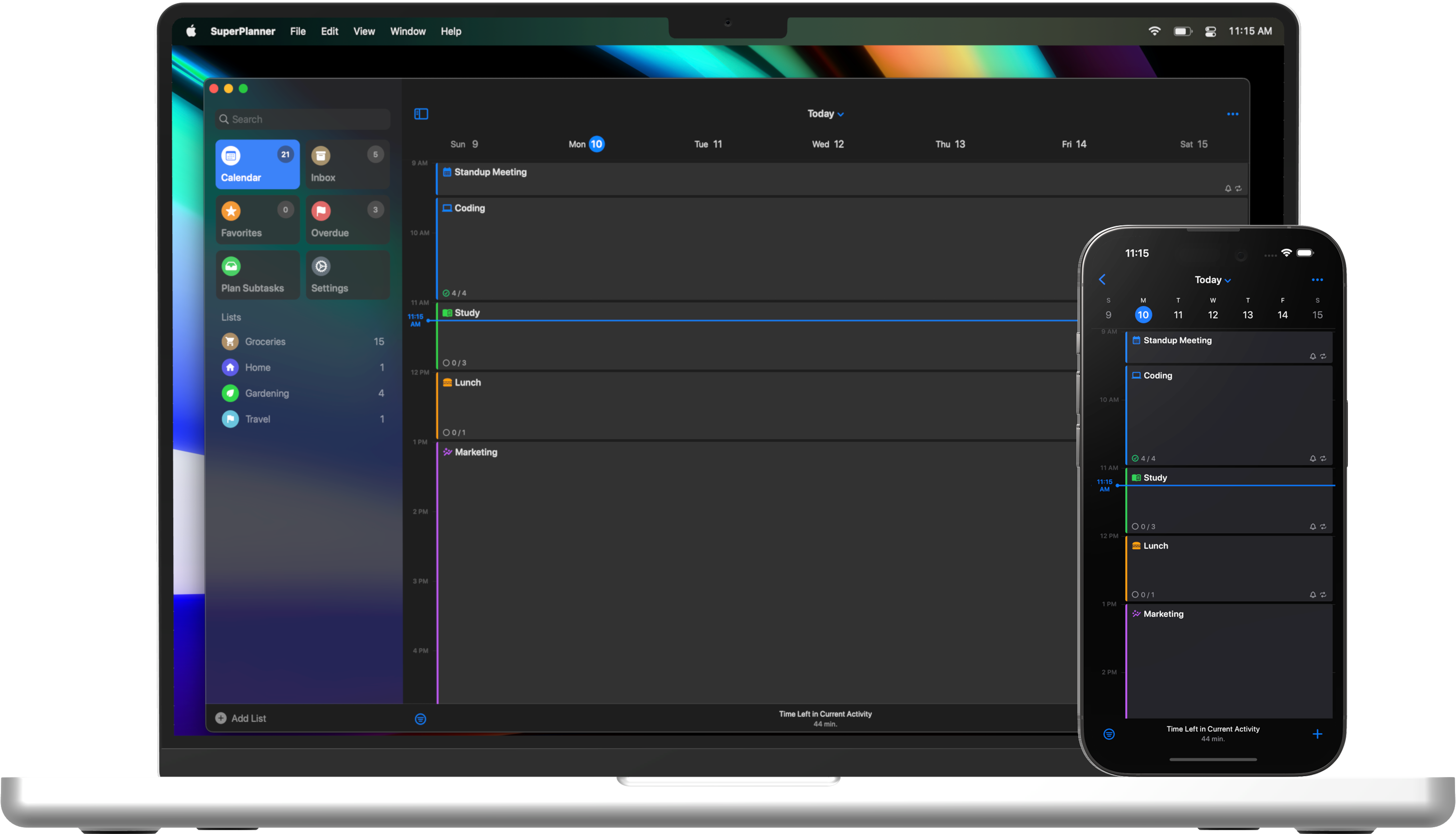This screenshot has width=1456, height=834.
Task: Expand the Today dropdown on iPhone
Action: [x=1213, y=279]
